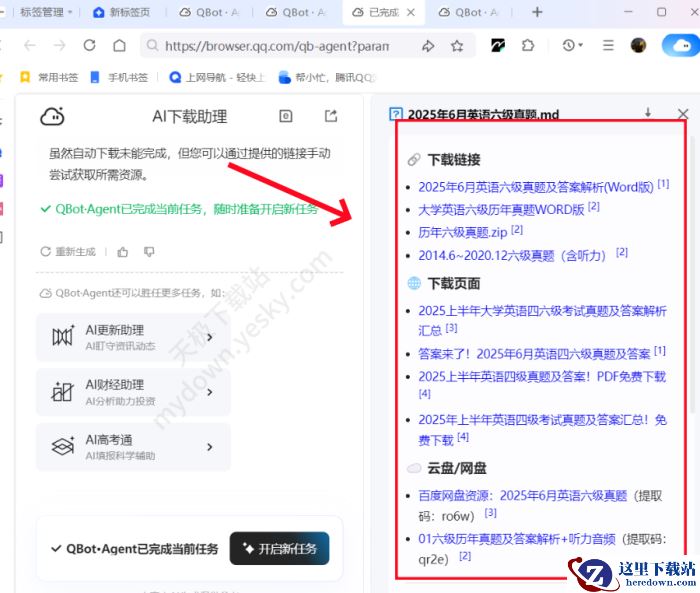Open 百度网盘资源 2025年6月英语六级真题 link
The width and height of the screenshot is (700, 593).
click(x=522, y=496)
